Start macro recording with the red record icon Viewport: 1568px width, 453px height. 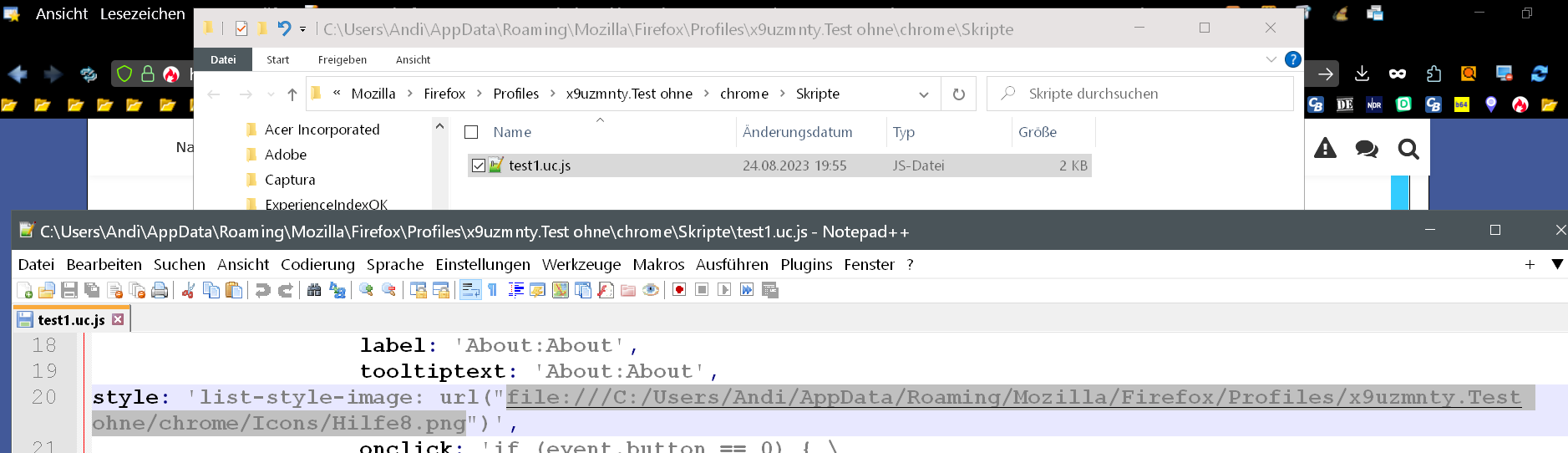click(x=679, y=290)
